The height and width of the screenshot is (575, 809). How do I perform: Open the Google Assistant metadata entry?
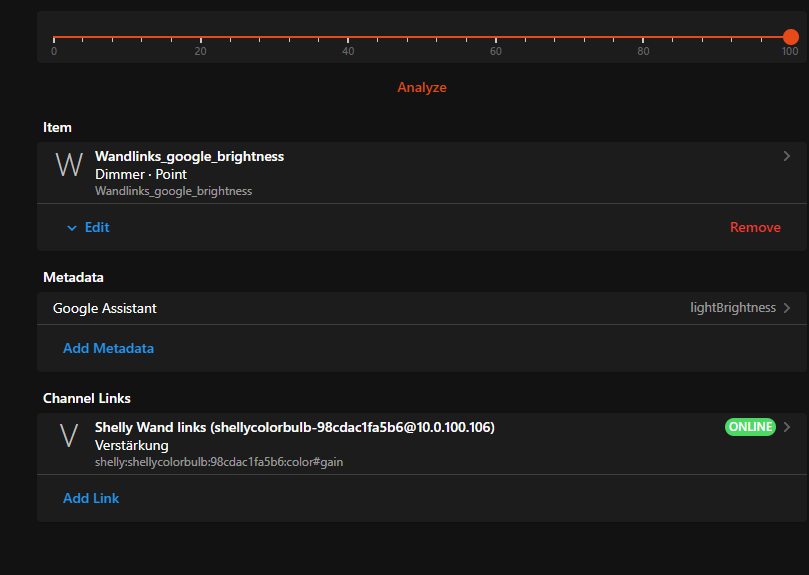click(422, 308)
